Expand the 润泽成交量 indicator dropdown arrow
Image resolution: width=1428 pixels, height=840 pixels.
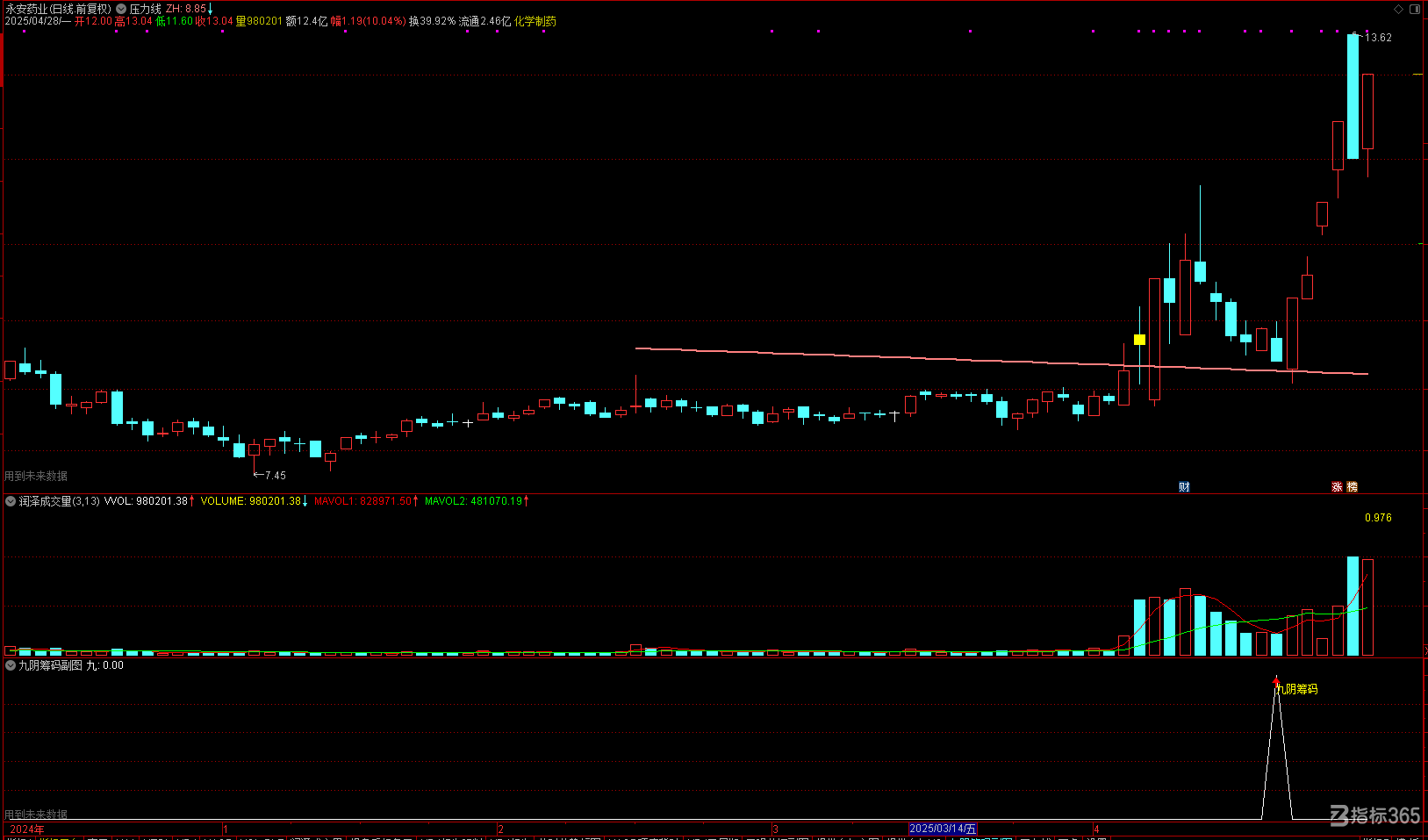click(x=11, y=501)
